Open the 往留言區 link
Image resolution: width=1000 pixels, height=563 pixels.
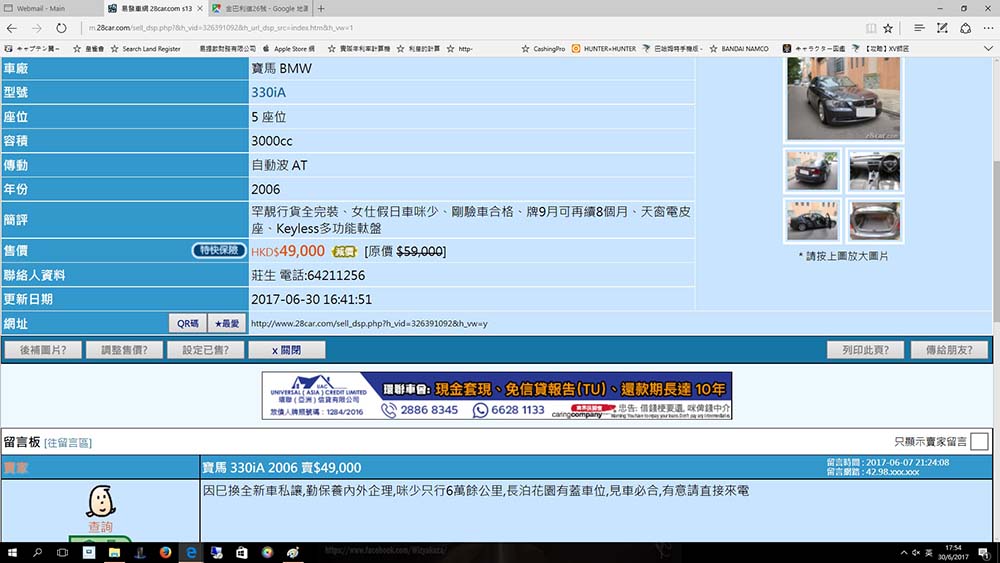point(68,442)
